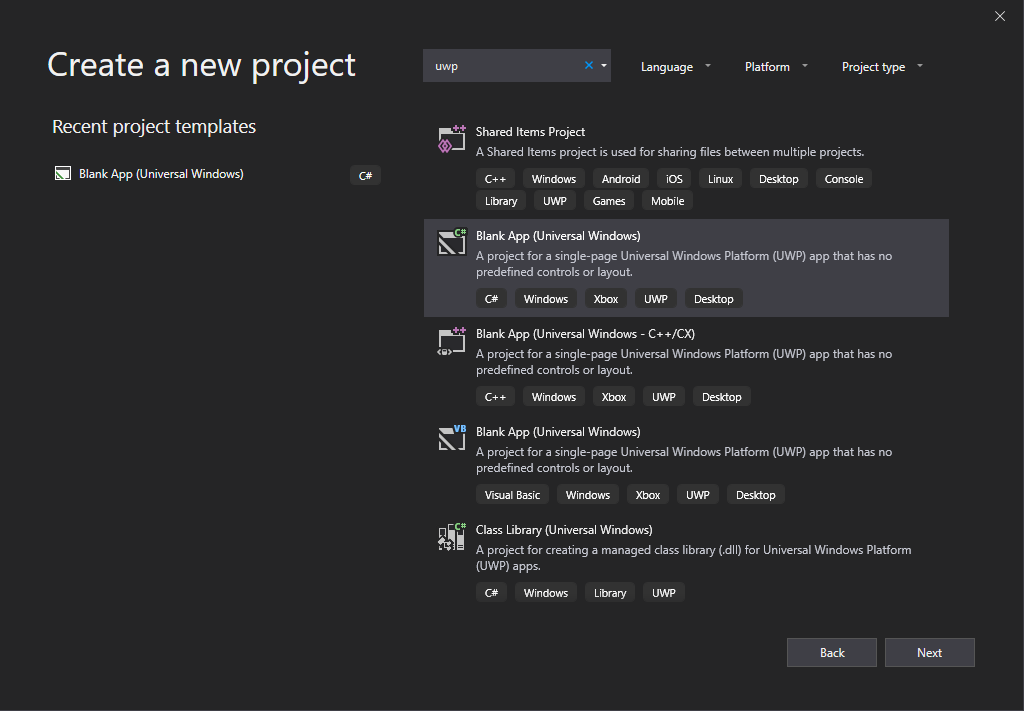Click the Back button
This screenshot has width=1024, height=711.
tap(831, 652)
